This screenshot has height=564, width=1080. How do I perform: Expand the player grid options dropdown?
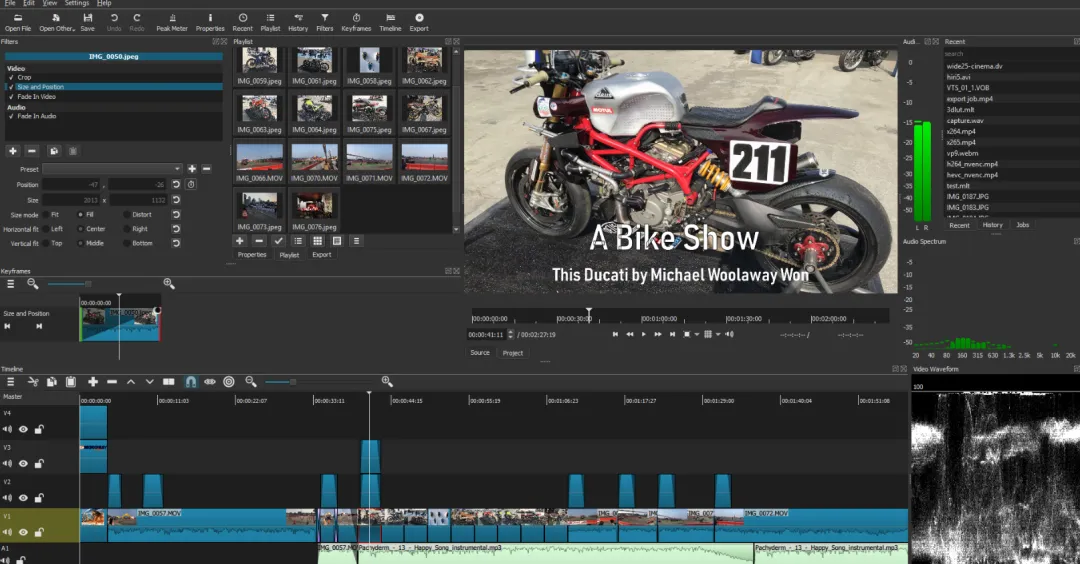(x=719, y=334)
